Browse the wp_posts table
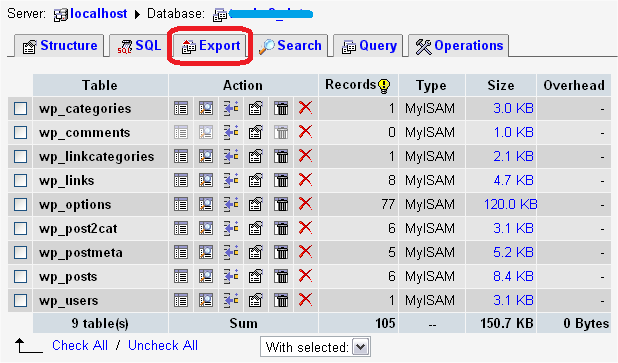The width and height of the screenshot is (618, 363). point(181,276)
